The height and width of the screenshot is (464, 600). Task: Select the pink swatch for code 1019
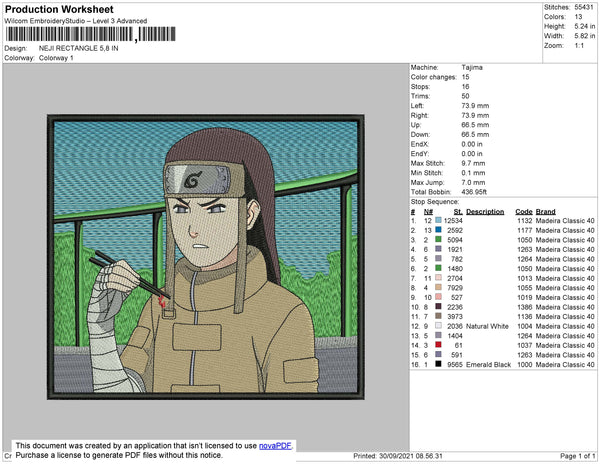click(438, 297)
